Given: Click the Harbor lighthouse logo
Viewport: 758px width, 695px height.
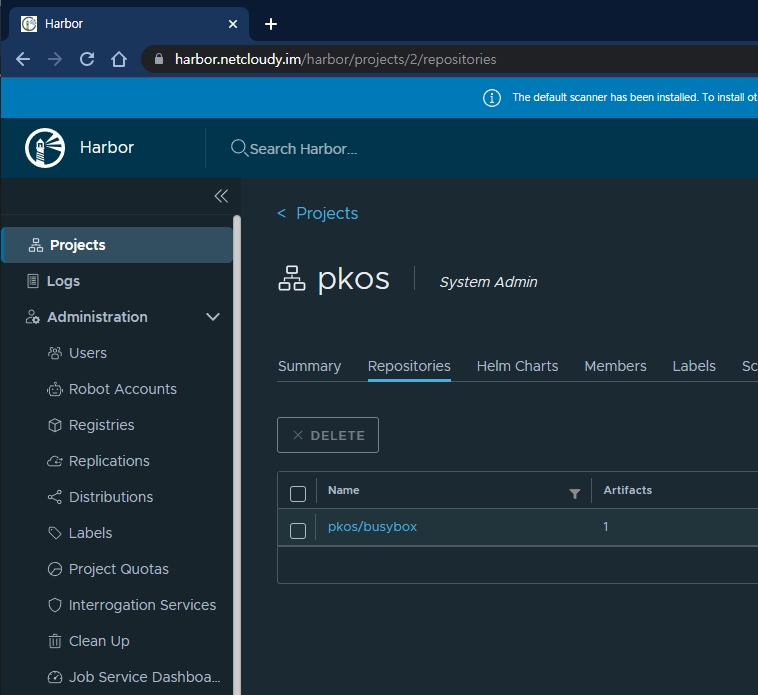Looking at the screenshot, I should pos(45,148).
